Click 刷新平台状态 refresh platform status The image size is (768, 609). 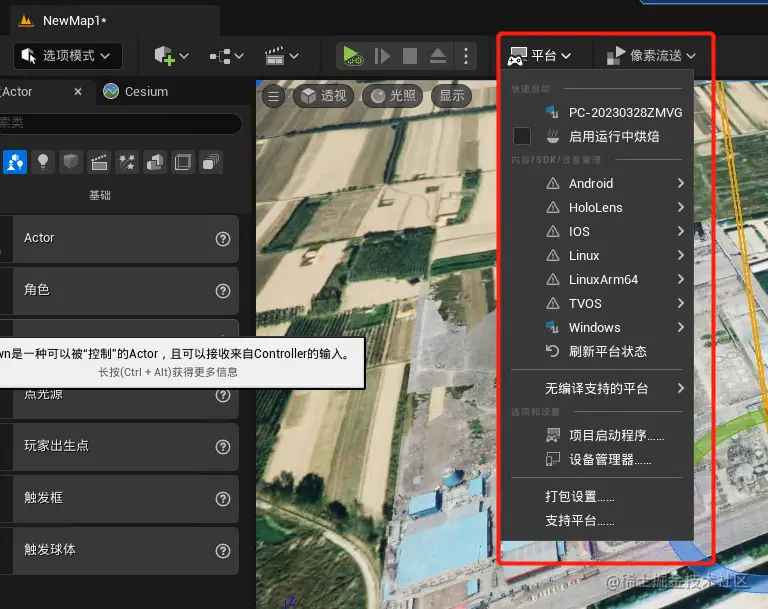pyautogui.click(x=597, y=351)
